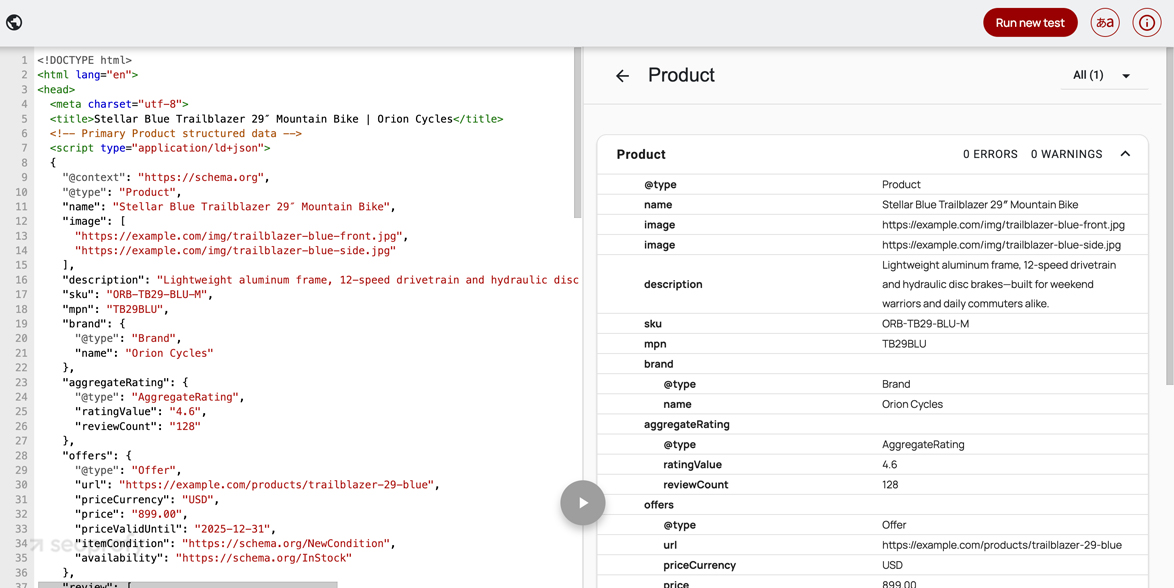
Task: Click the 0 WARNINGS label
Action: pos(1066,154)
